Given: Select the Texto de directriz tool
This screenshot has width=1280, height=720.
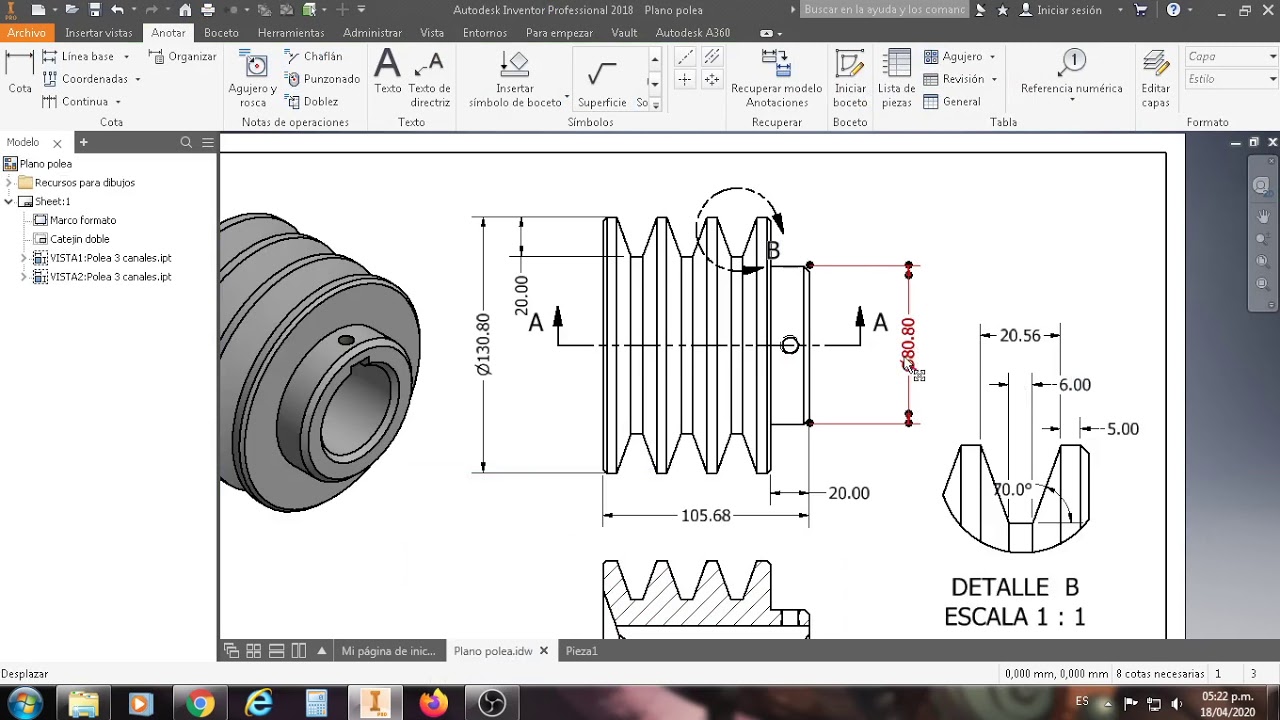Looking at the screenshot, I should (x=430, y=79).
